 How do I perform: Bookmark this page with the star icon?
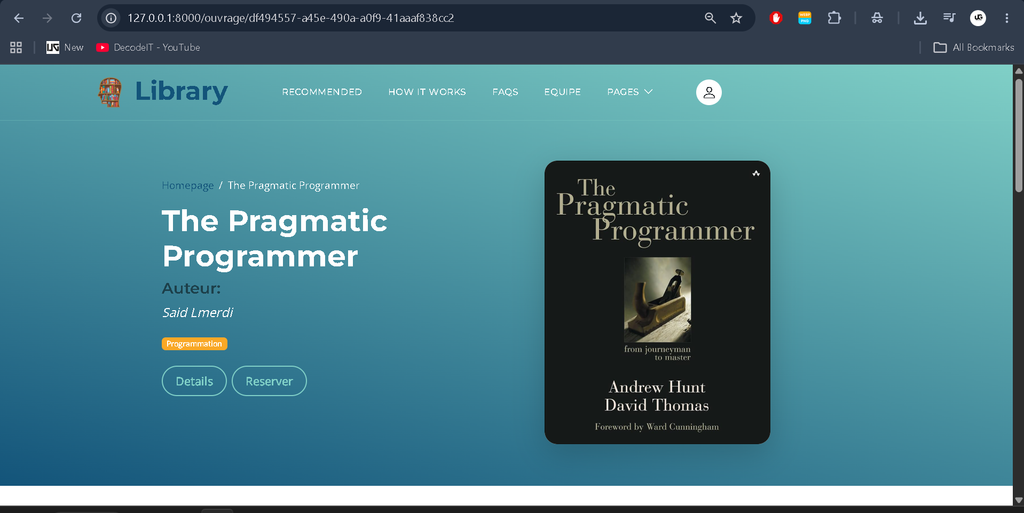736,18
